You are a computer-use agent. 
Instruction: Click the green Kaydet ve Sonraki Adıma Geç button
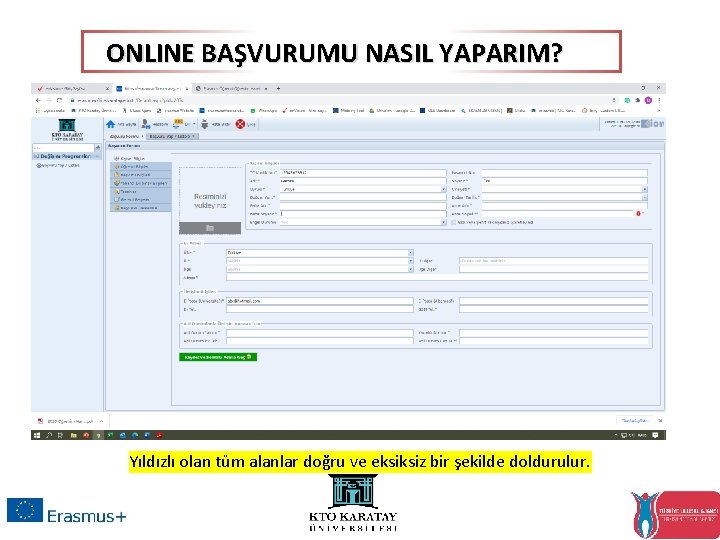point(218,357)
